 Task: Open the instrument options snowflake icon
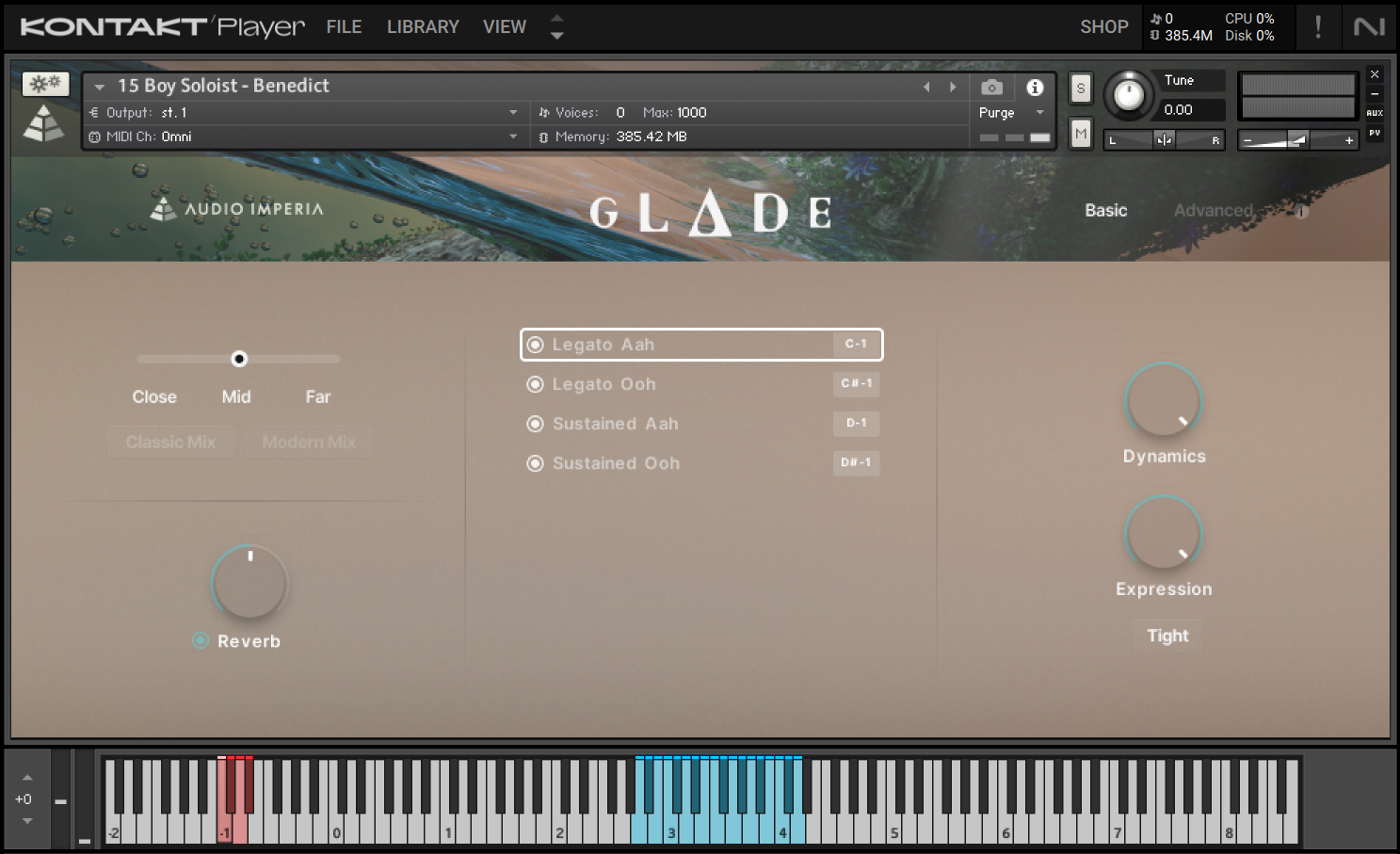45,84
